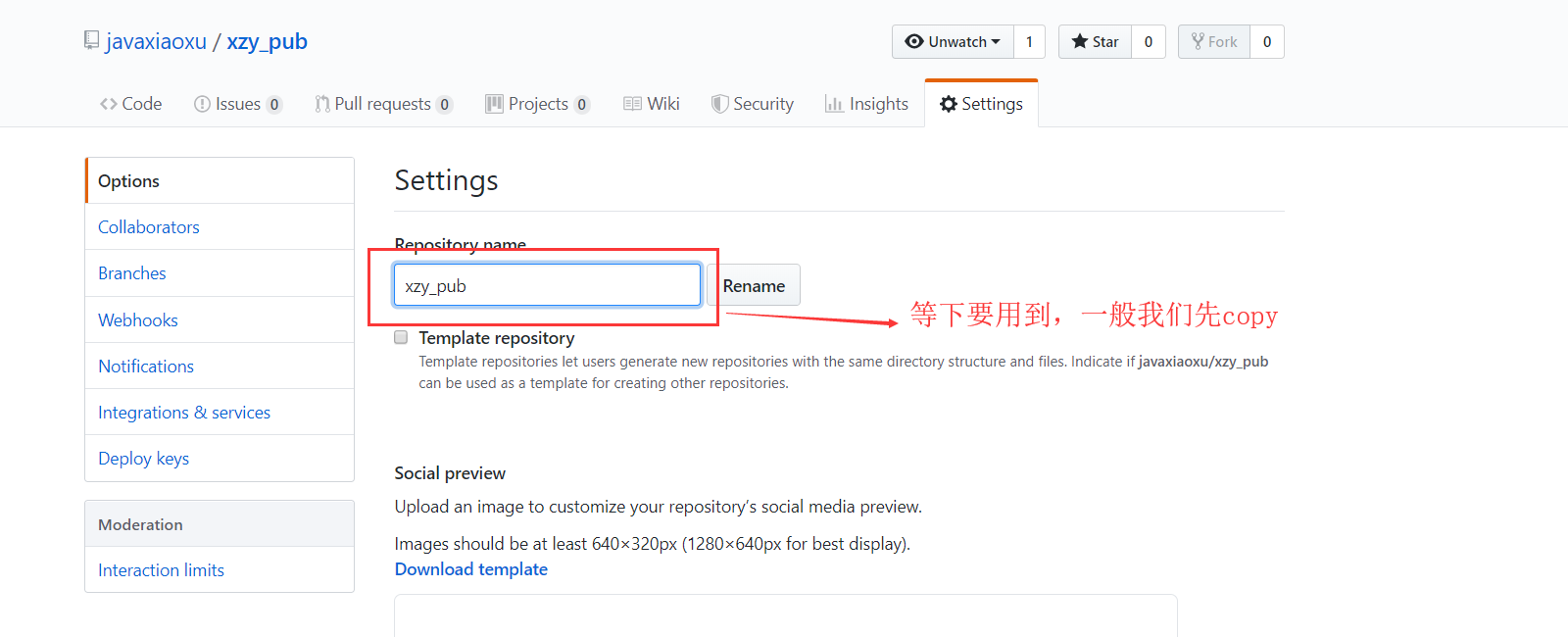Click the Template repository label text
The width and height of the screenshot is (1568, 637).
click(x=497, y=338)
